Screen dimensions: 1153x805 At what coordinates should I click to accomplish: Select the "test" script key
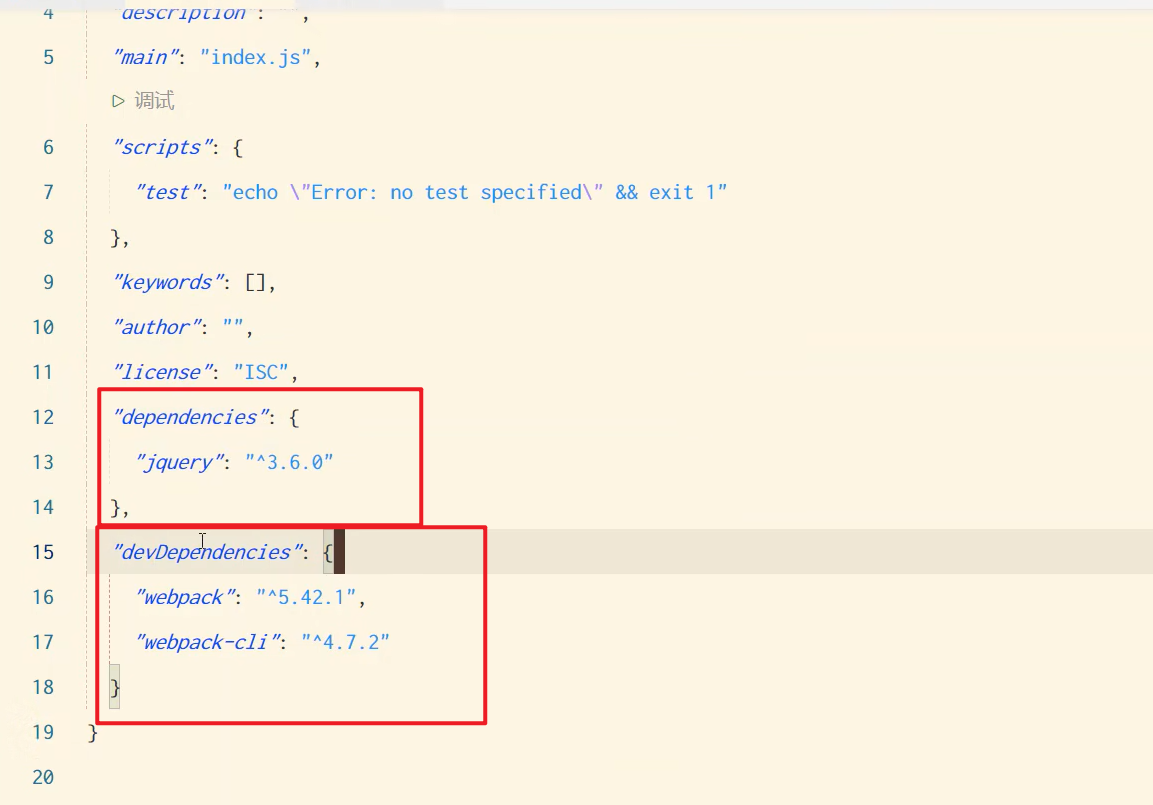(166, 192)
